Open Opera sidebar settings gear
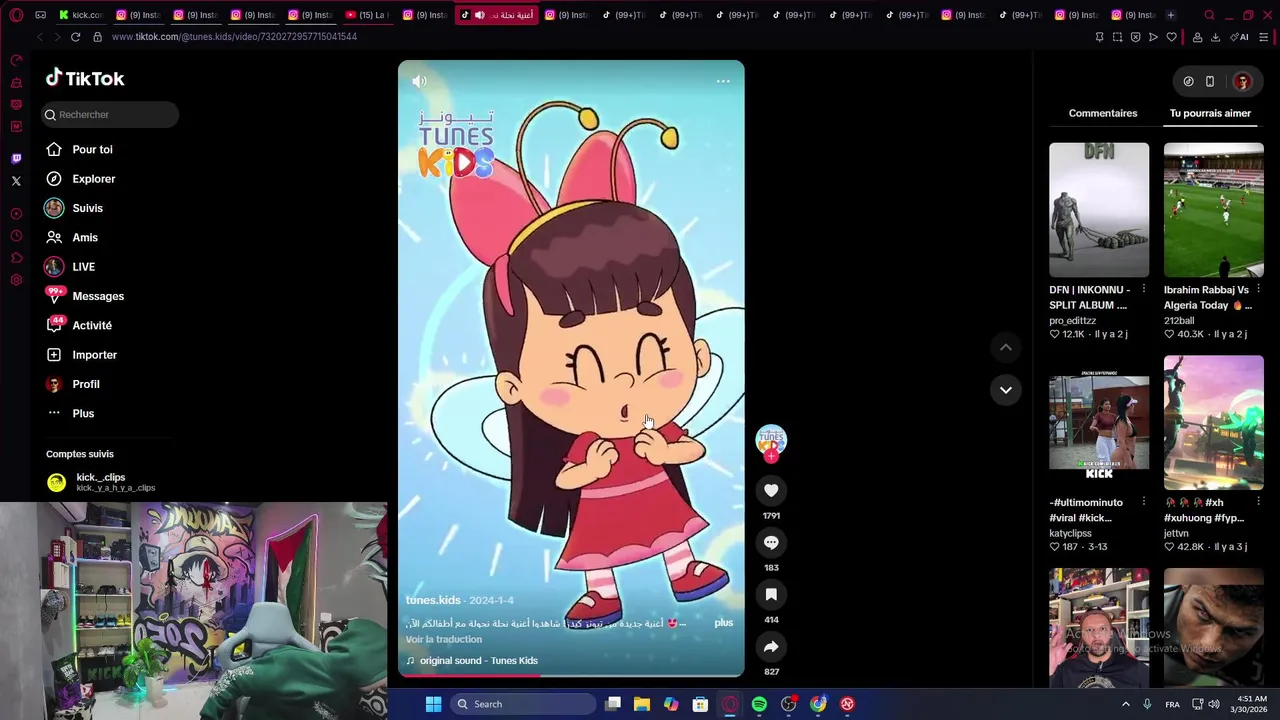 (16, 280)
